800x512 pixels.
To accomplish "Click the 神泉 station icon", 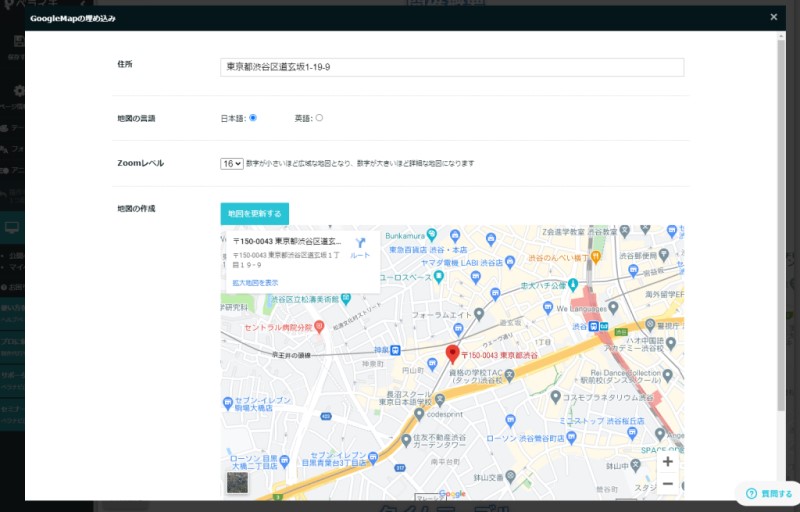I will [394, 350].
